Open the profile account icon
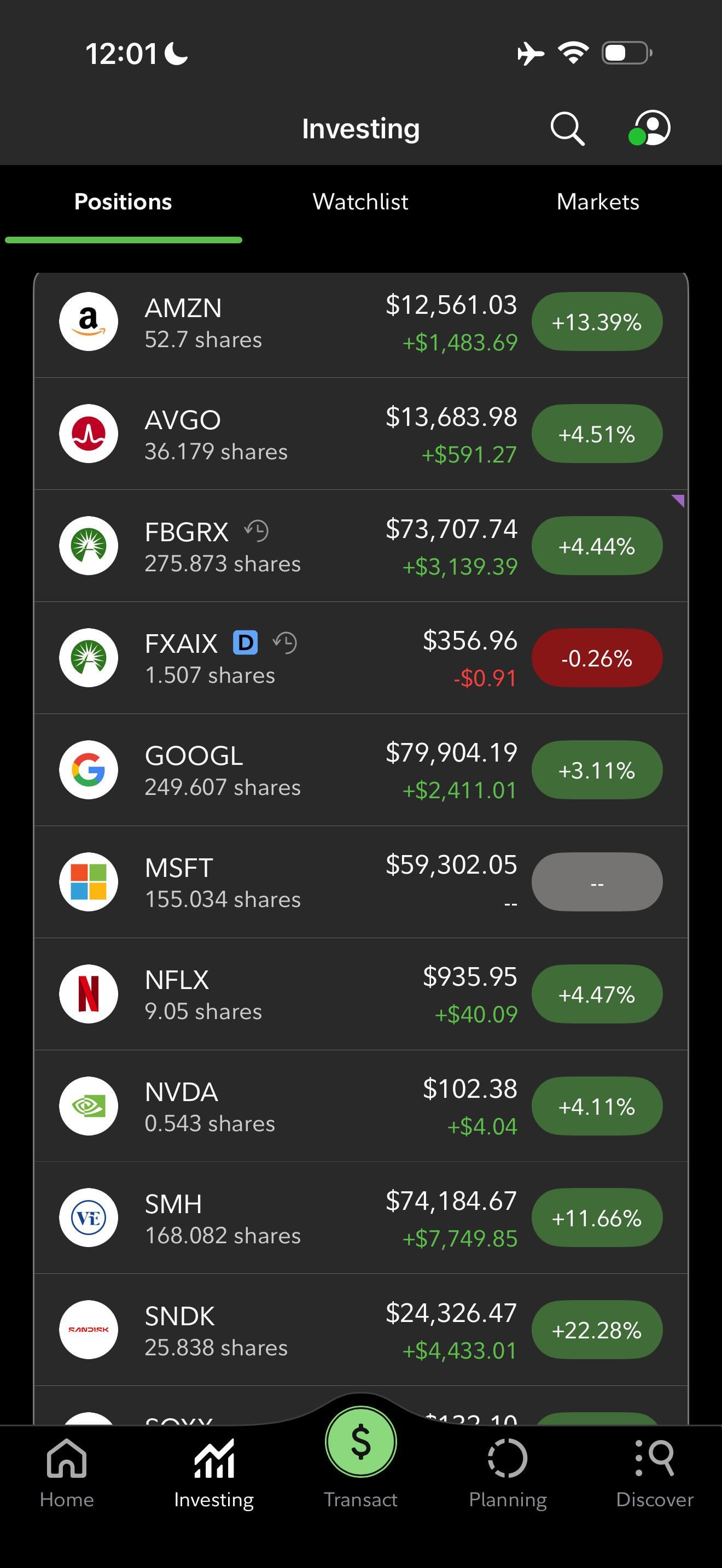This screenshot has width=722, height=1568. pos(650,128)
